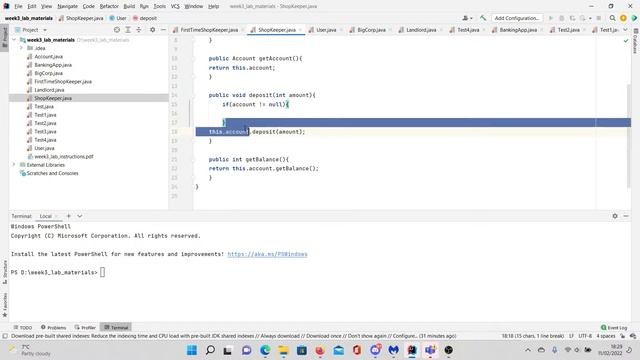Open Microsoft Teams from taskbar
640x360 pixels.
(x=430, y=350)
